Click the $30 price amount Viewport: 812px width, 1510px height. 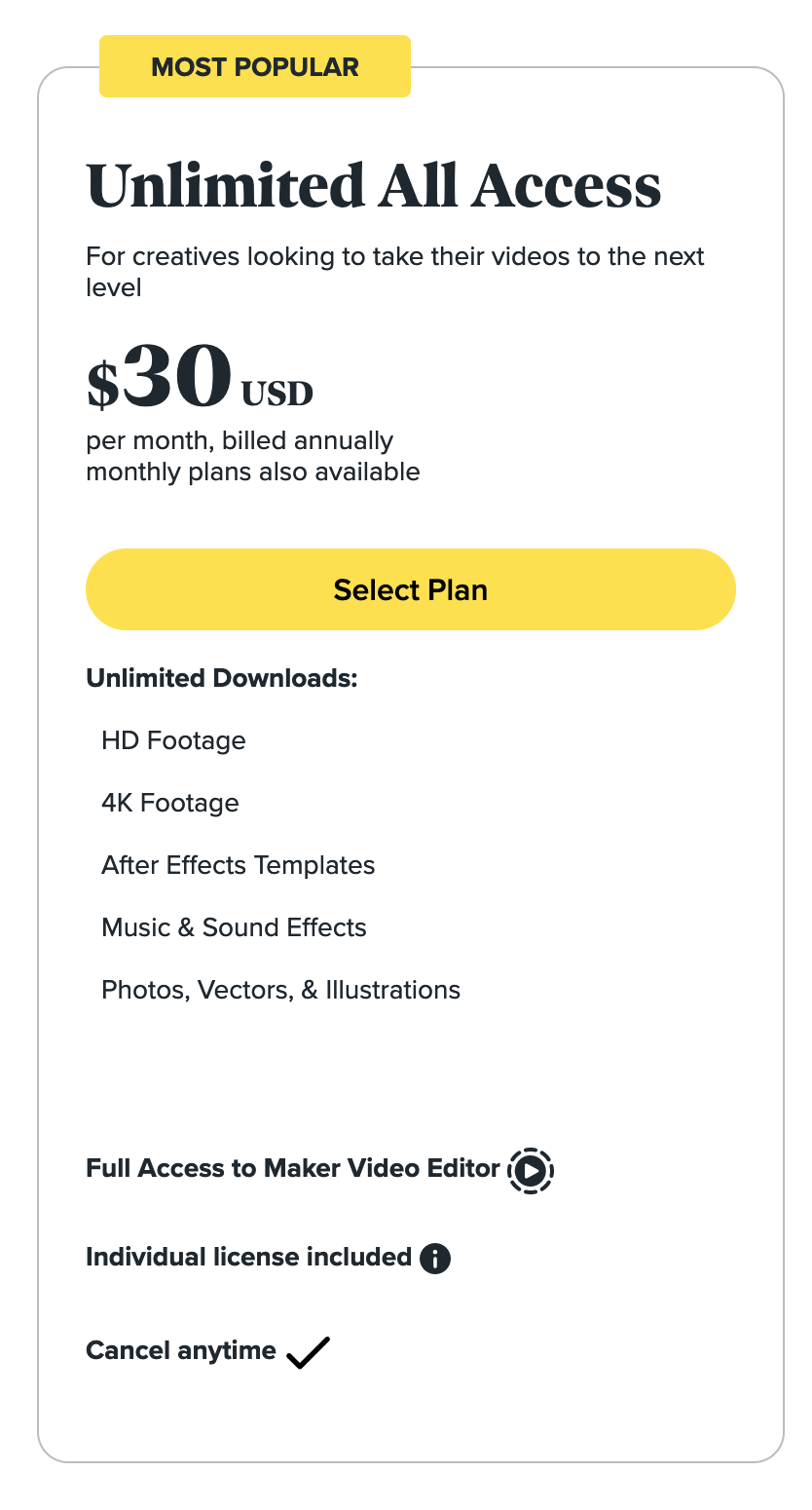[161, 378]
